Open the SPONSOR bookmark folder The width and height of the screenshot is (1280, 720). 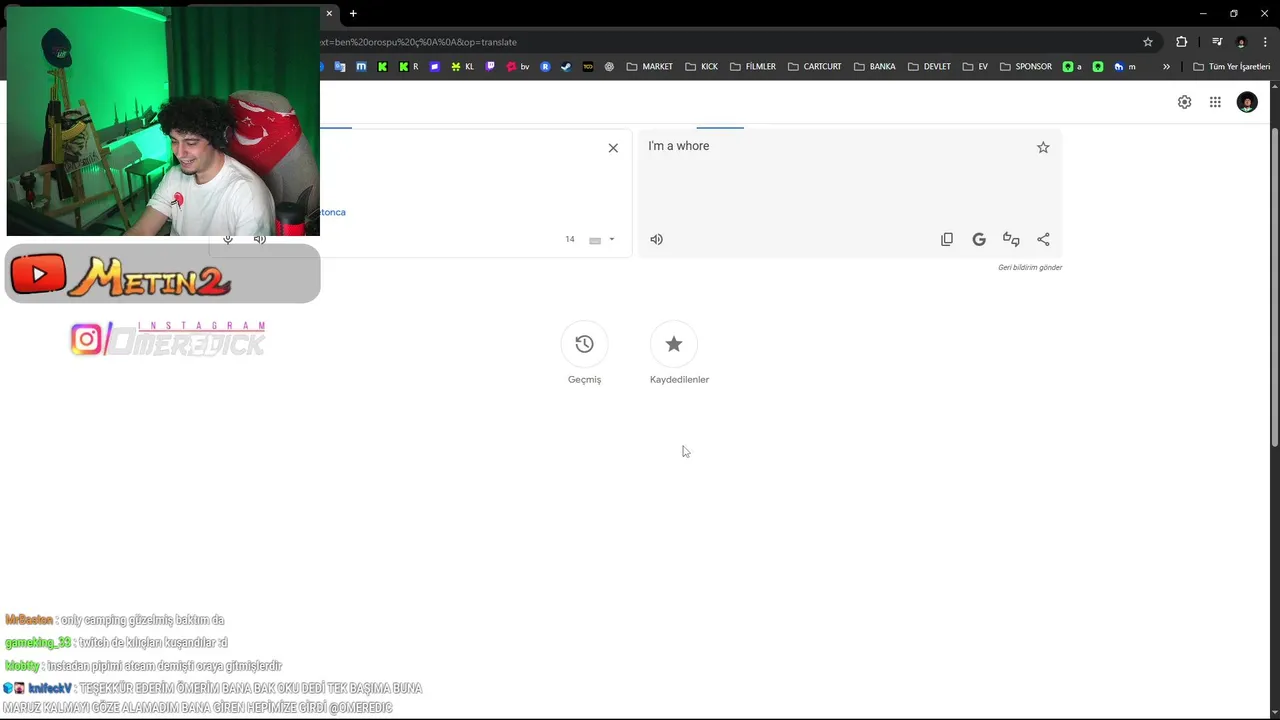point(1025,67)
